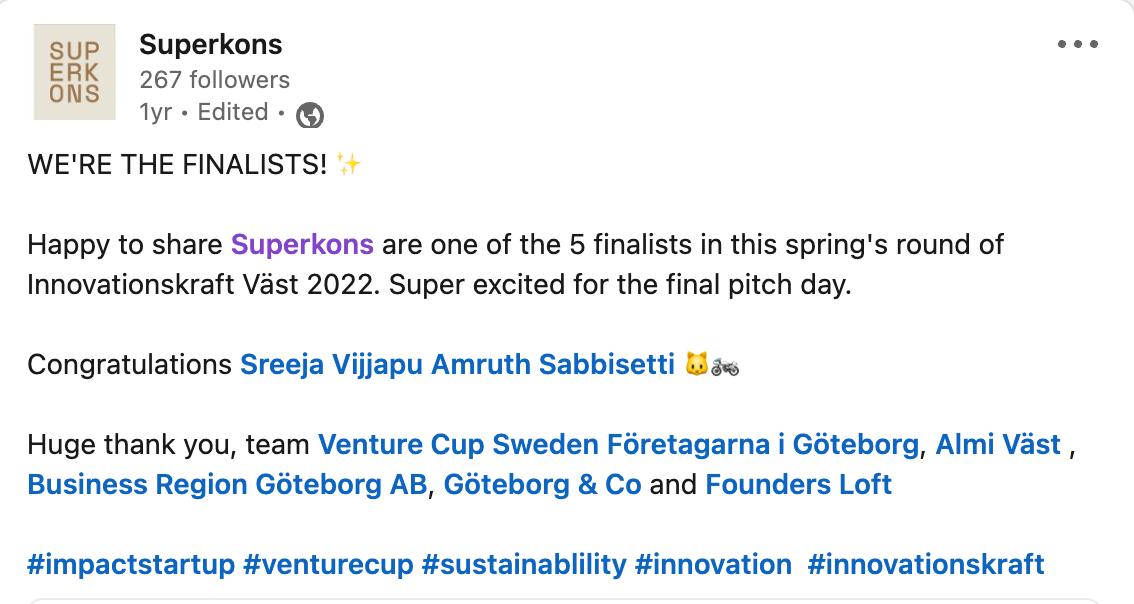Image resolution: width=1134 pixels, height=604 pixels.
Task: Click the #innovationkraft hashtag
Action: 925,565
